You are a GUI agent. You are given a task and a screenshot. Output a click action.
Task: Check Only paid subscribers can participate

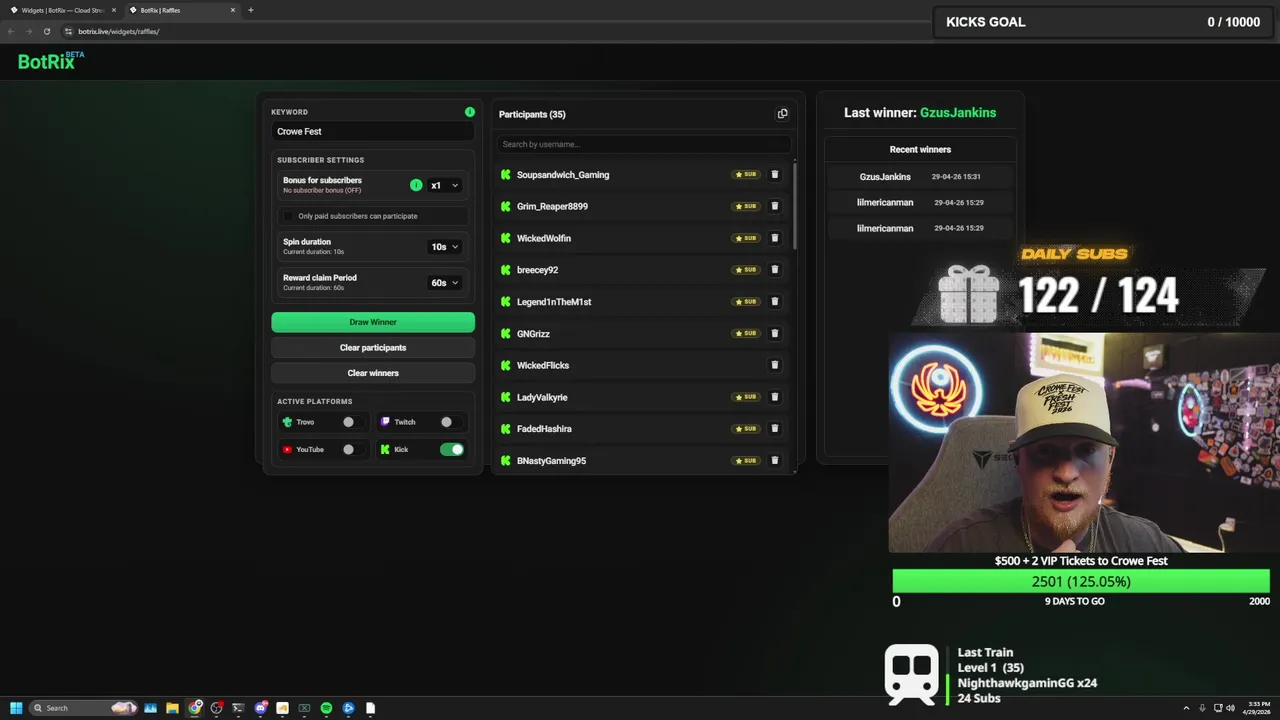tap(289, 216)
